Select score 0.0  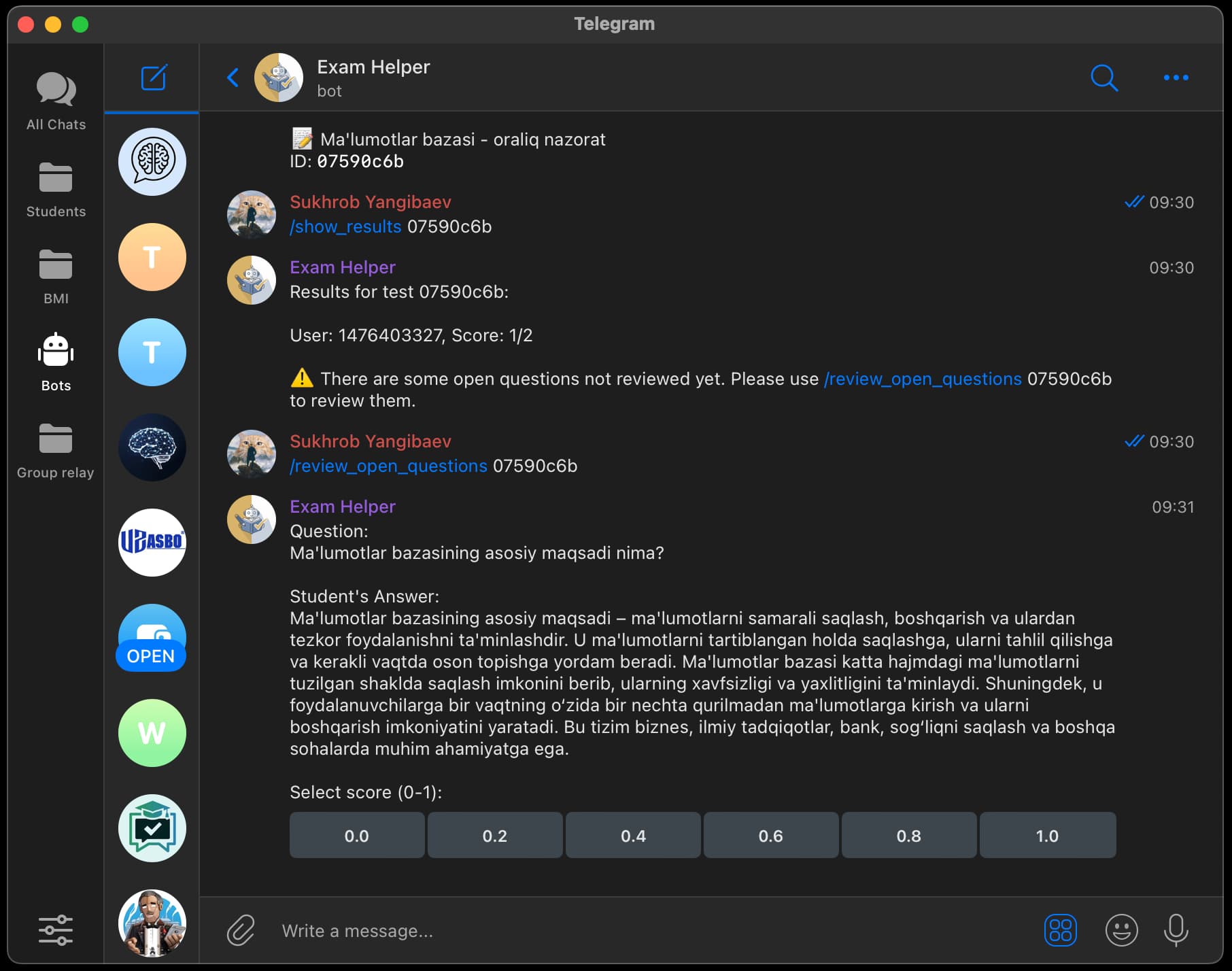pyautogui.click(x=357, y=835)
